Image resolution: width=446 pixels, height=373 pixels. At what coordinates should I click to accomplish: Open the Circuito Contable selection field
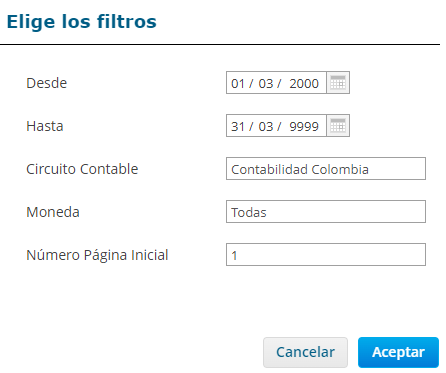click(x=326, y=169)
